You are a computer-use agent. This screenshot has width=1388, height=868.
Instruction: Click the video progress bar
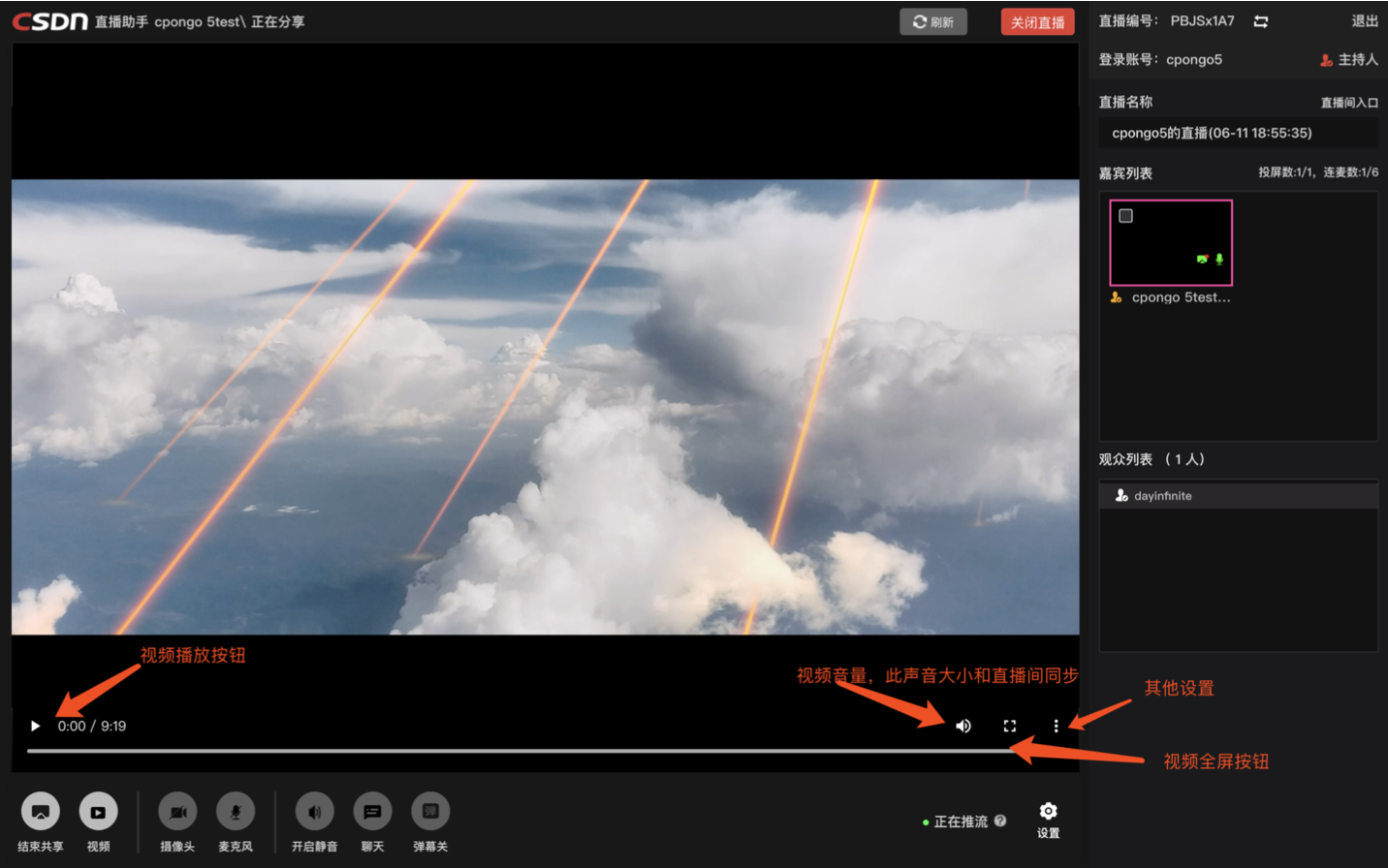(x=545, y=751)
